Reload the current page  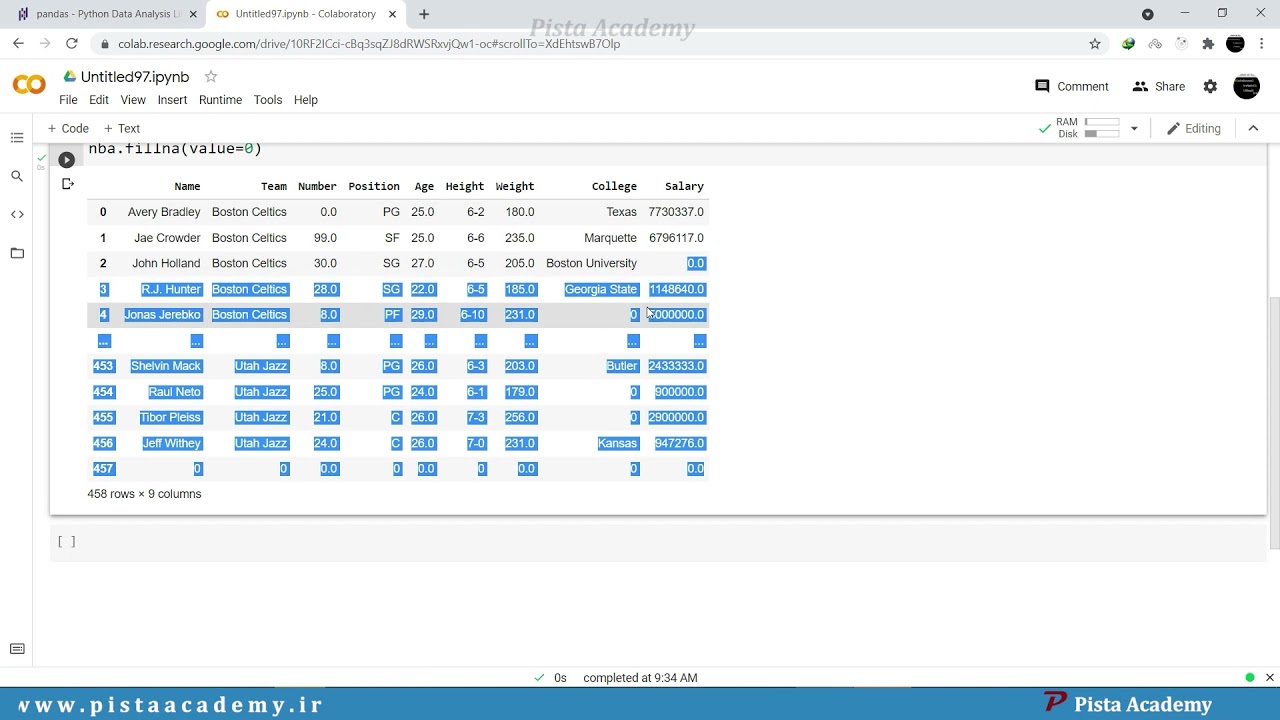coord(72,44)
